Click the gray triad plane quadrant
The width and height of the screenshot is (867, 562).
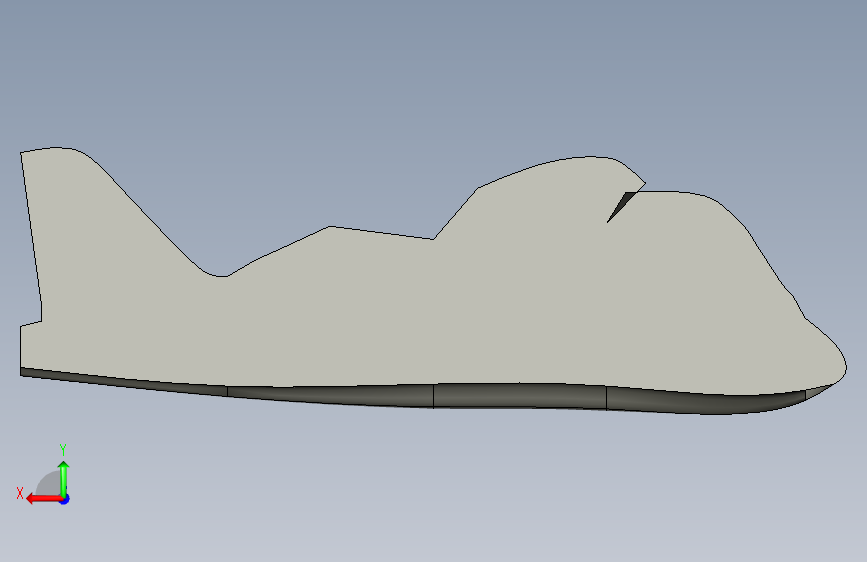(49, 485)
